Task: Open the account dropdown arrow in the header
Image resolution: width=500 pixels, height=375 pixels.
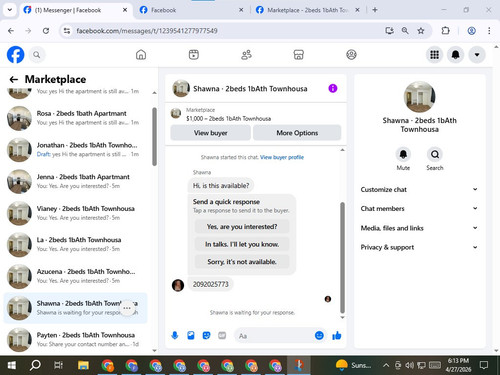Action: click(x=477, y=55)
